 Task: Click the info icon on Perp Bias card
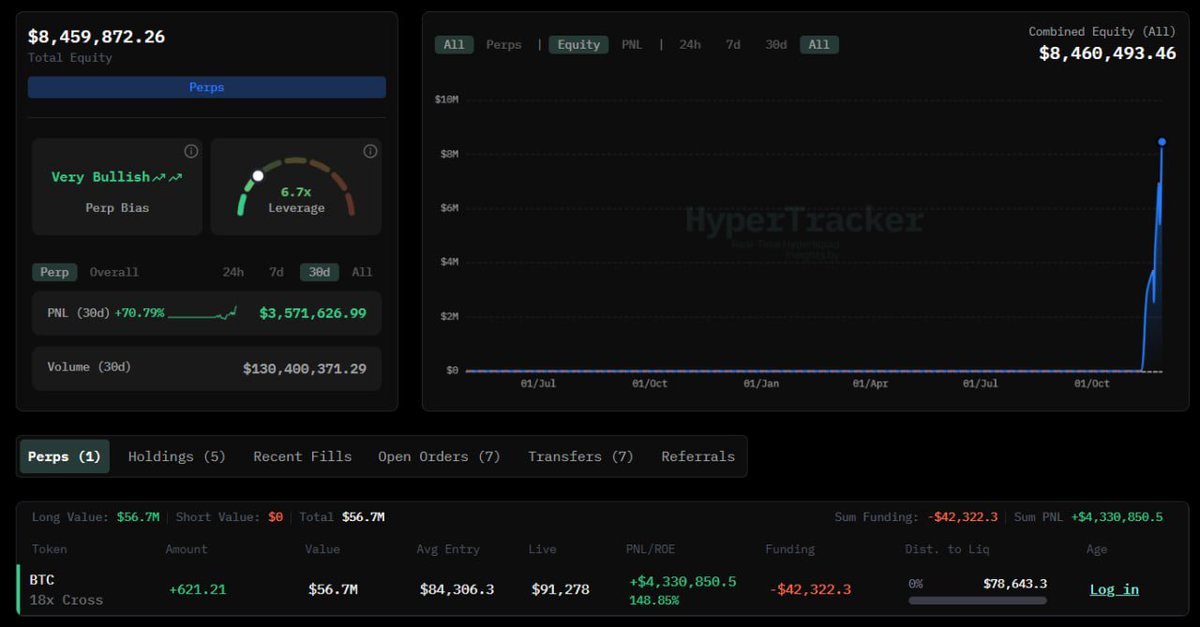[191, 151]
